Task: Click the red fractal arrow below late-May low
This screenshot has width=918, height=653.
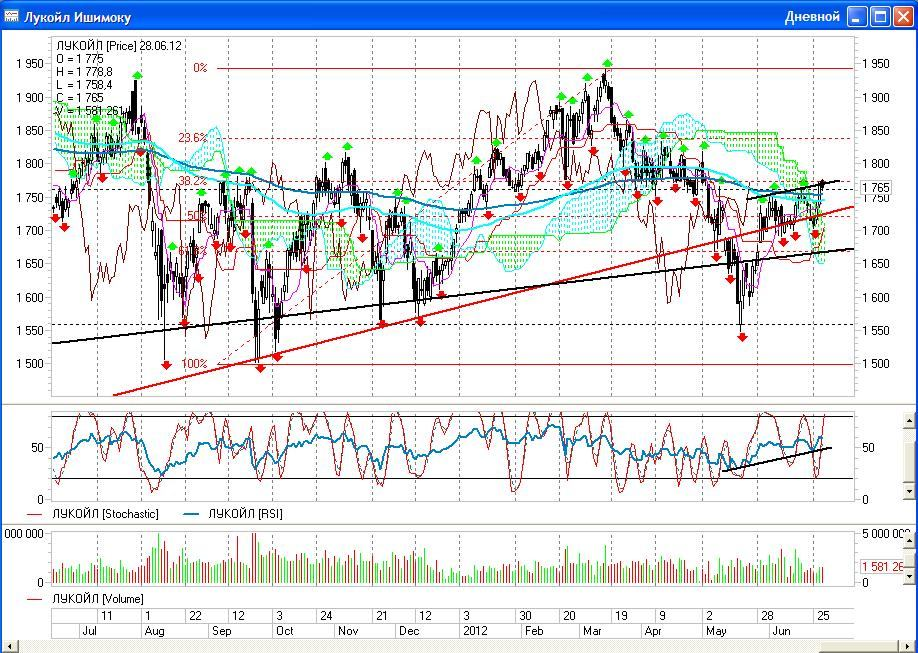Action: point(742,337)
